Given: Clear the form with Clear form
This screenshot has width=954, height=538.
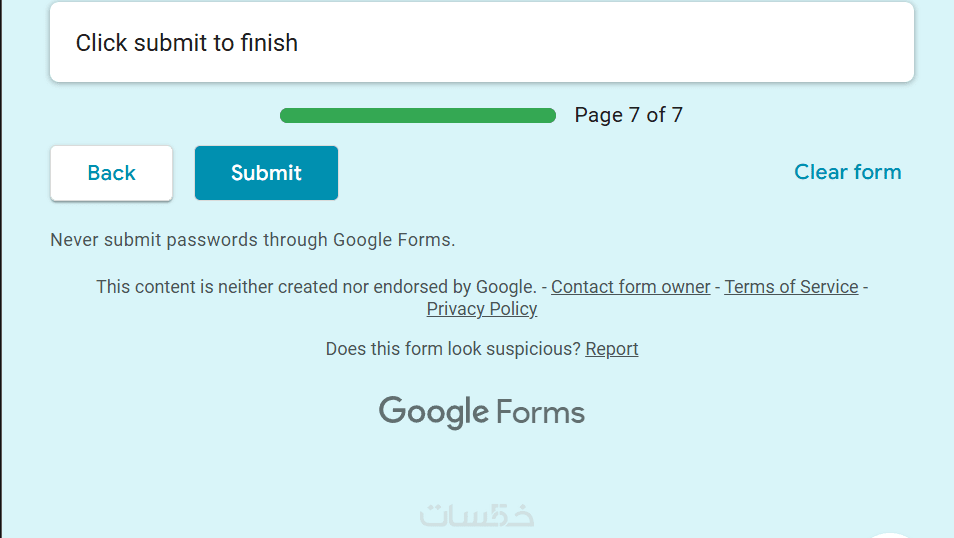Looking at the screenshot, I should 847,172.
